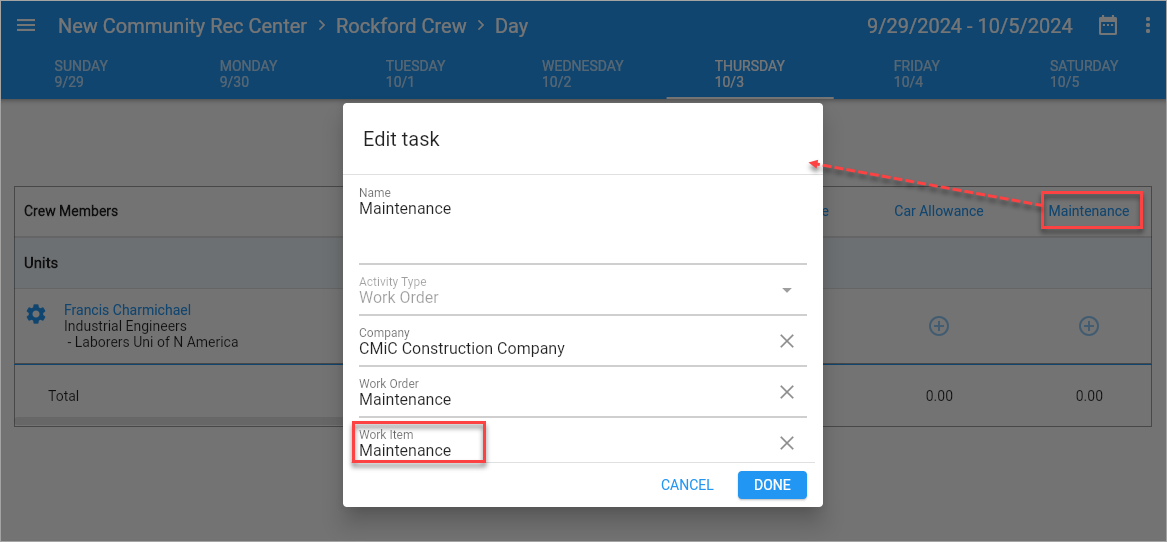
Task: Click the Laborers Uni of N America text
Action: [x=156, y=342]
